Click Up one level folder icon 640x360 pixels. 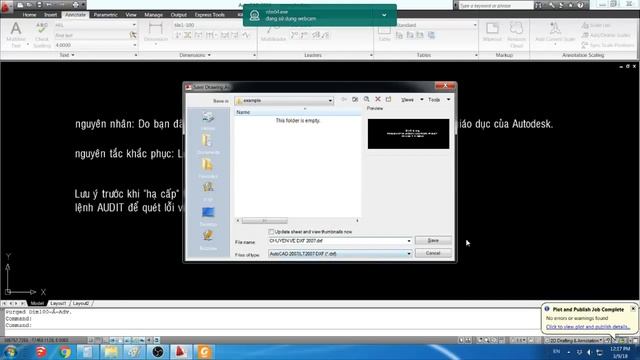pyautogui.click(x=355, y=99)
